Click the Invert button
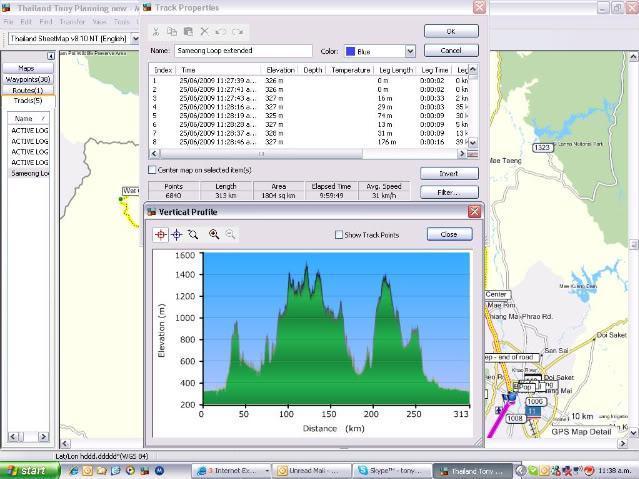 point(449,173)
